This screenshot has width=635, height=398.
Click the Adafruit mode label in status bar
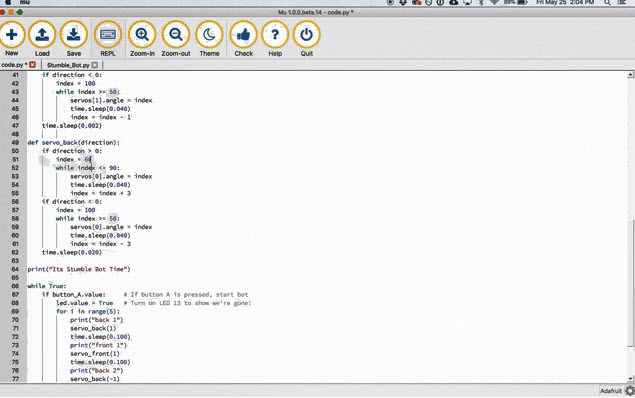click(611, 391)
